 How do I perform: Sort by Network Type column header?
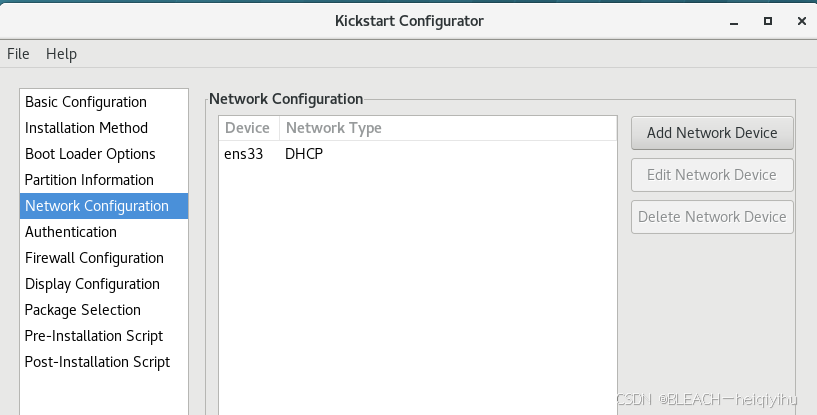coord(448,128)
